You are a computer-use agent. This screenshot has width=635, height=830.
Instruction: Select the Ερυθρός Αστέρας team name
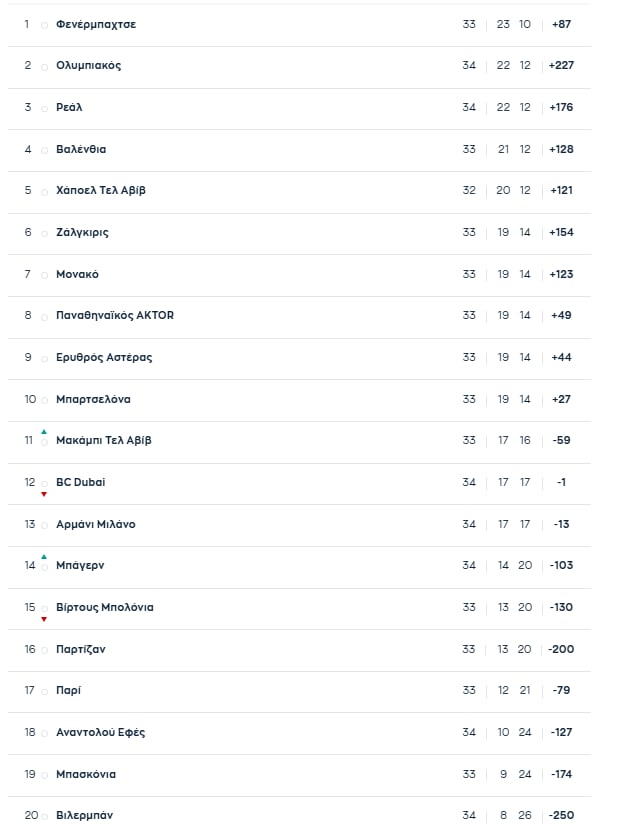click(104, 357)
